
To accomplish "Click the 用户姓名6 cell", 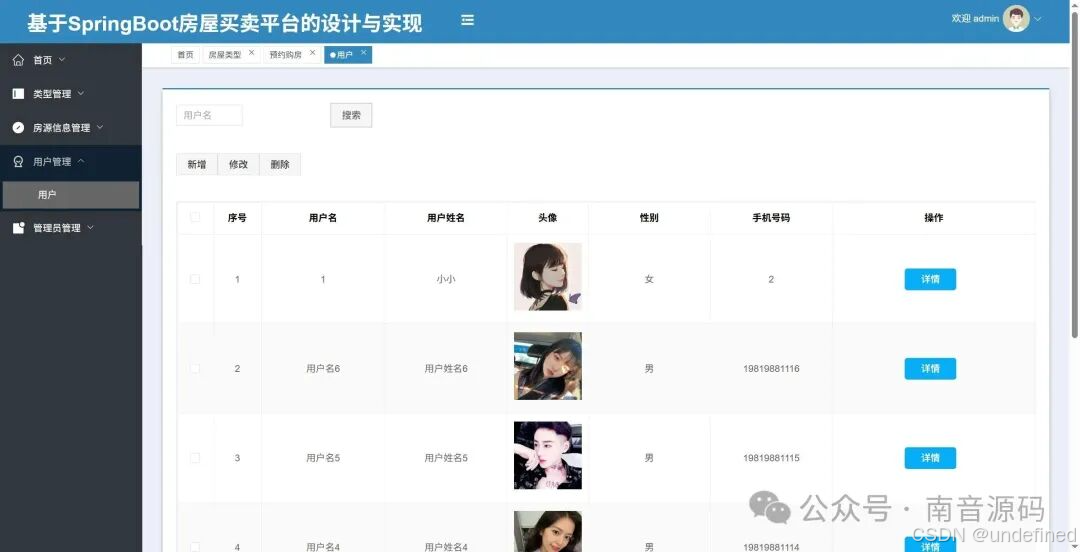I will point(446,369).
